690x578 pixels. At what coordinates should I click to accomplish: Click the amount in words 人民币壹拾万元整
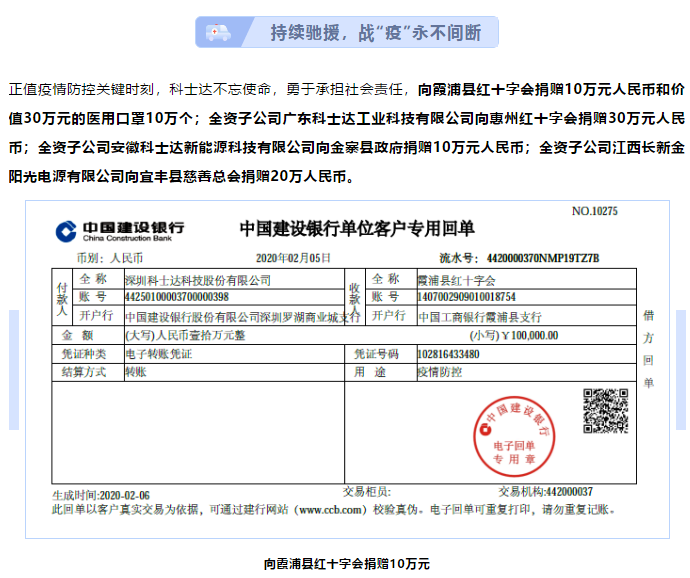pyautogui.click(x=201, y=335)
